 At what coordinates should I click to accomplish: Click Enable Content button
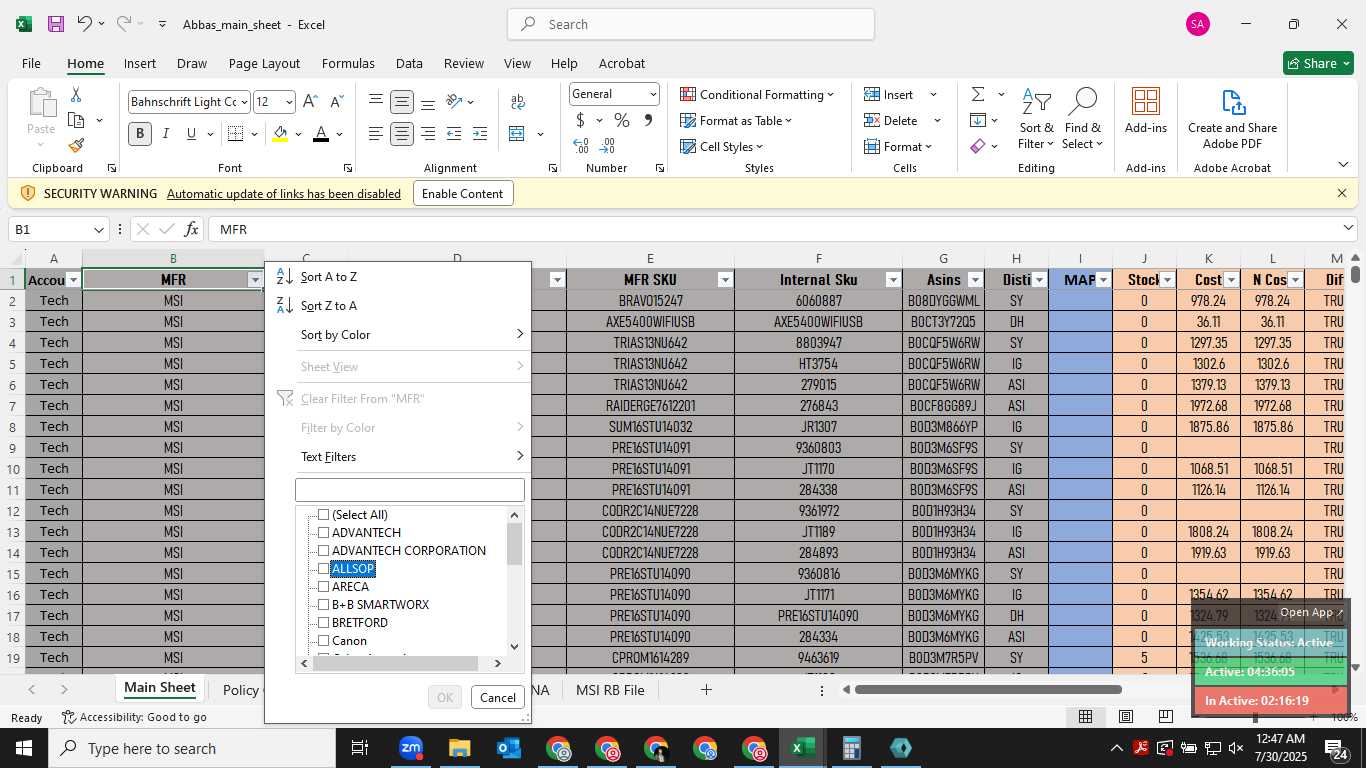click(x=463, y=194)
